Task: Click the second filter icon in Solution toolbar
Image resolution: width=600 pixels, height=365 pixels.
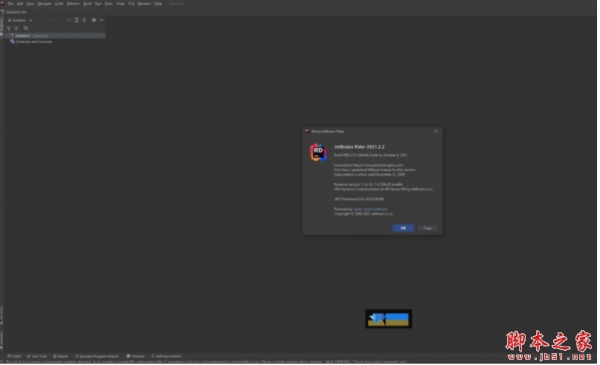Action: pos(16,28)
